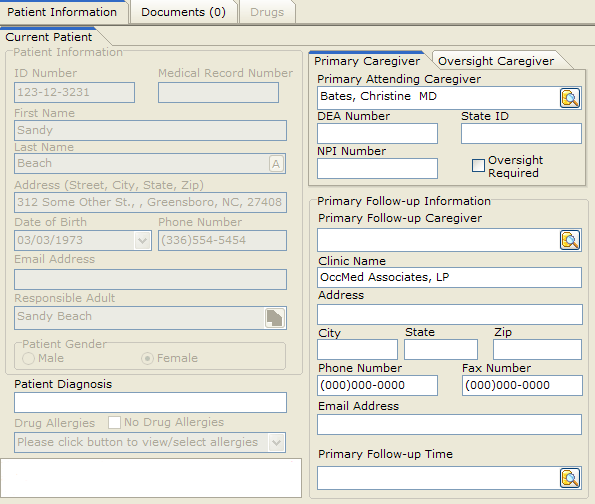The width and height of the screenshot is (595, 504).
Task: Click the Clinic Name field
Action: pyautogui.click(x=449, y=277)
